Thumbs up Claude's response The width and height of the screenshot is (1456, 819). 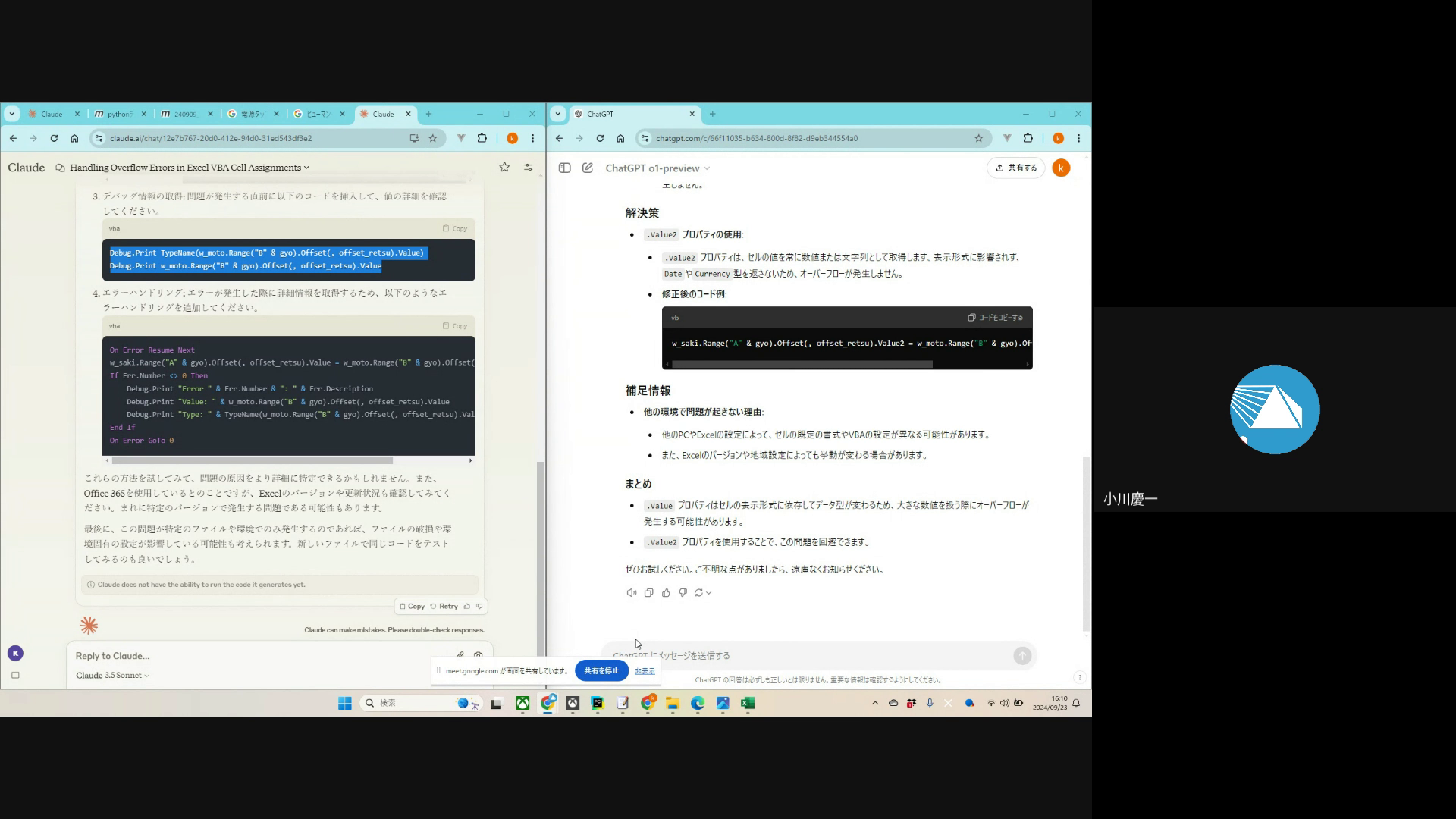(x=467, y=607)
